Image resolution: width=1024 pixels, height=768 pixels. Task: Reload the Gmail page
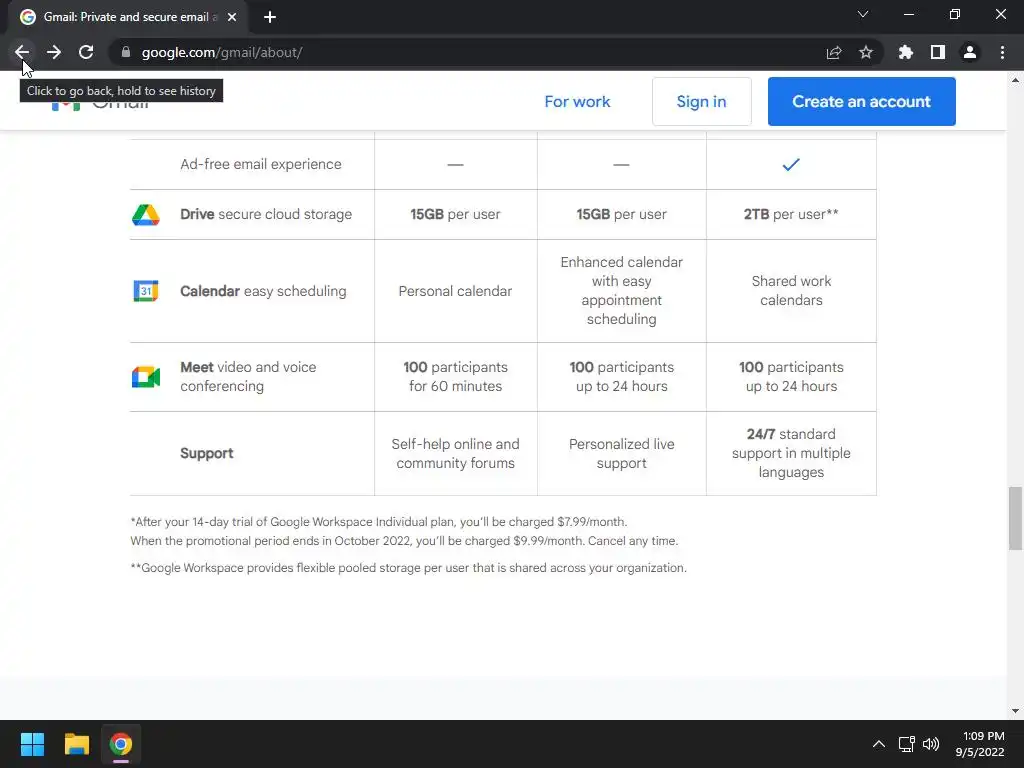[86, 52]
